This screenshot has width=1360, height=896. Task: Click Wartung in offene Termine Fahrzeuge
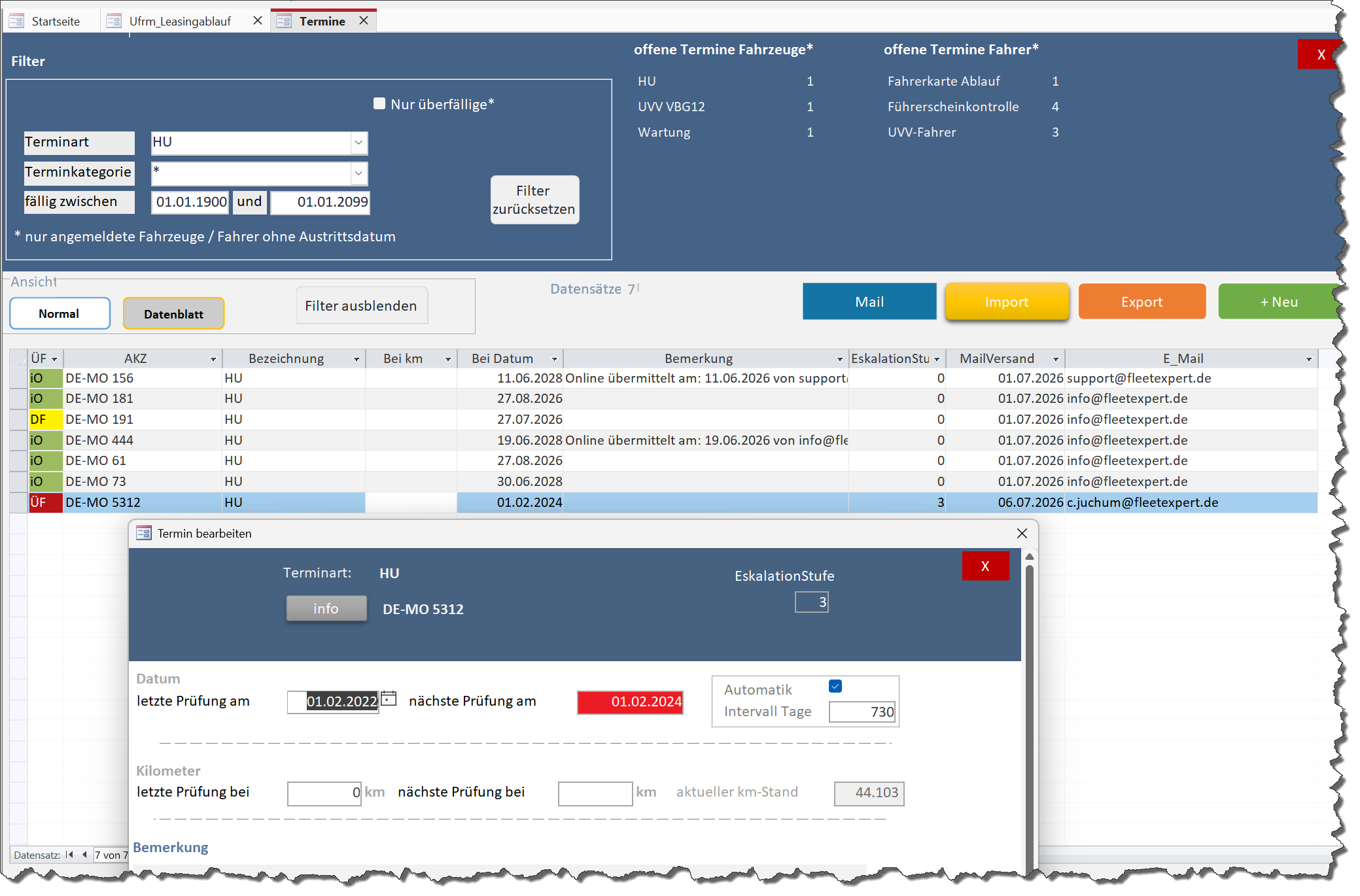click(664, 132)
